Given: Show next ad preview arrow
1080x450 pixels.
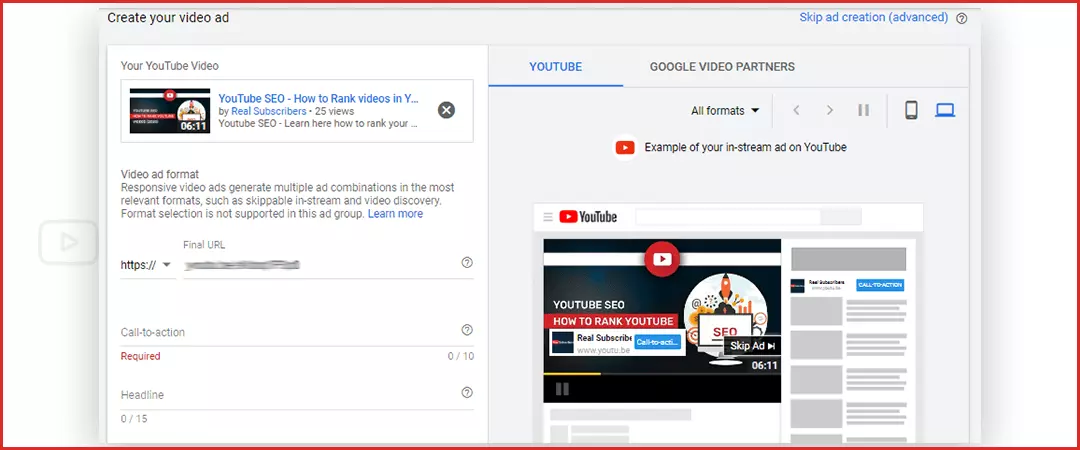Looking at the screenshot, I should (830, 110).
